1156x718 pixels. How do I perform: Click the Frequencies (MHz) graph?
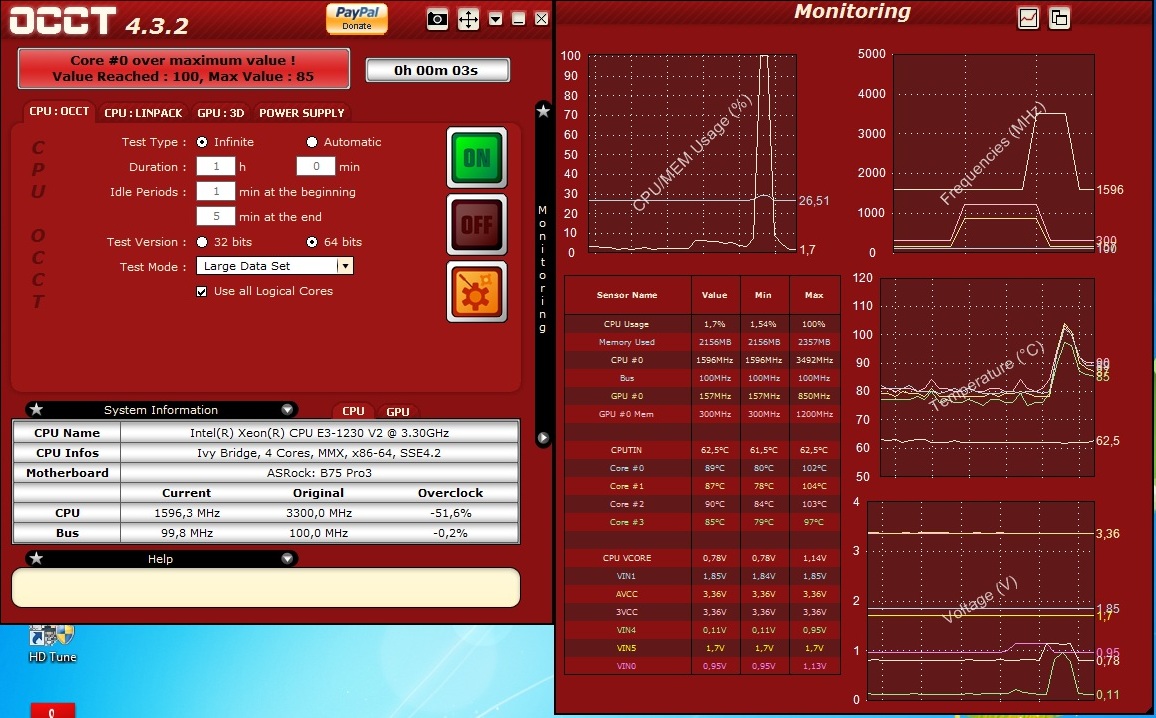tap(994, 153)
